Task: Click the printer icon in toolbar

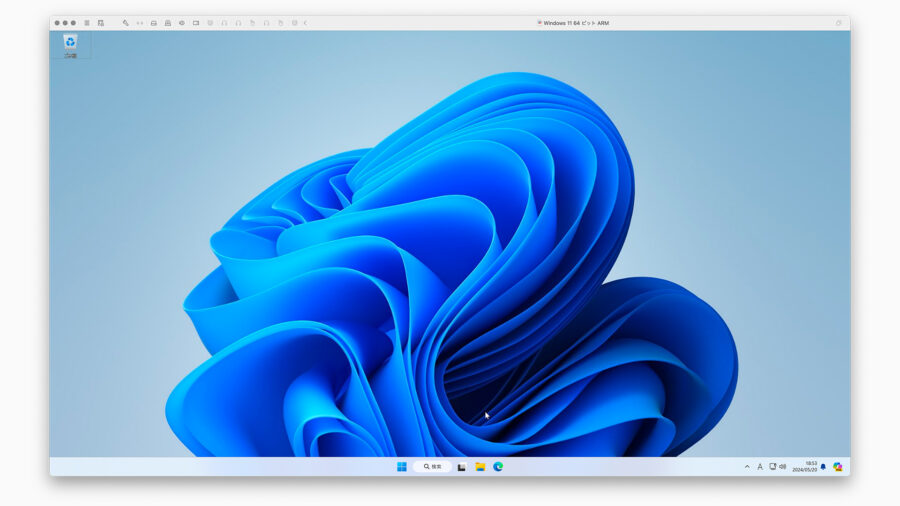Action: coord(168,23)
